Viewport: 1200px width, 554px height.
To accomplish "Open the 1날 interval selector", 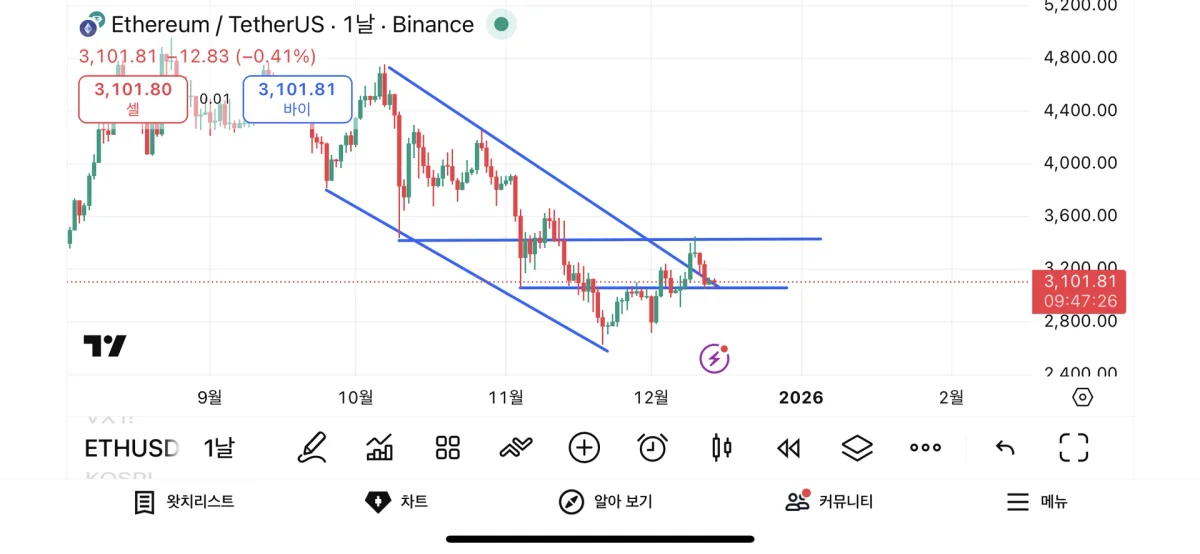I will tap(218, 448).
